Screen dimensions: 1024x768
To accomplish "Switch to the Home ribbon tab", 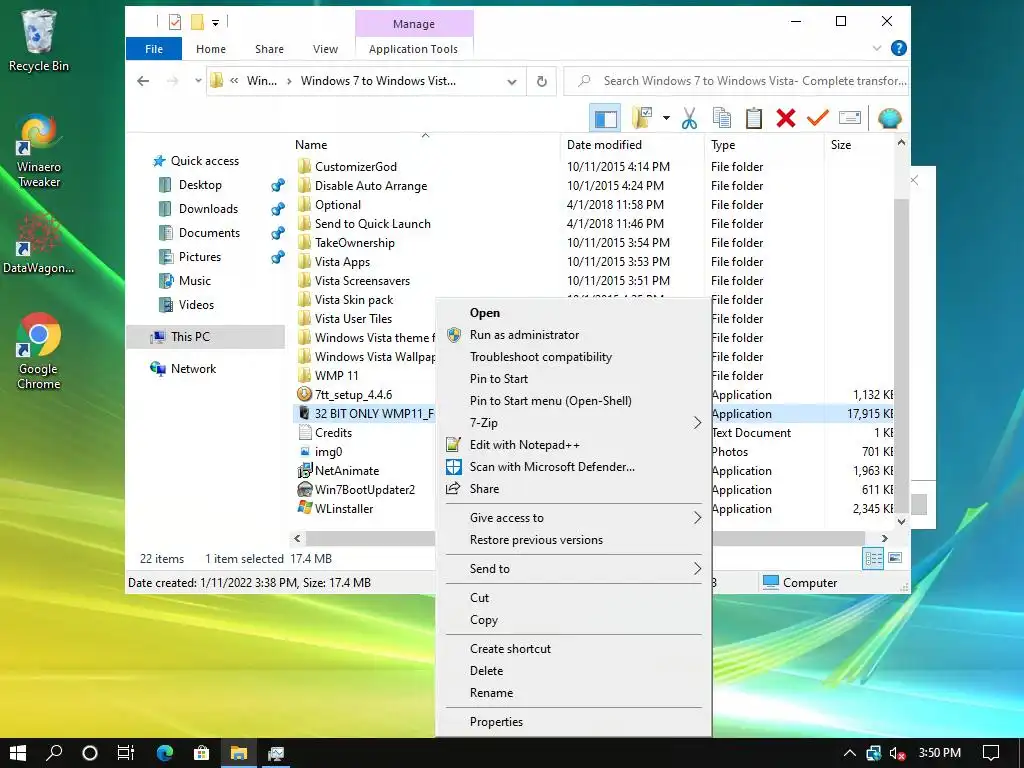I will [x=211, y=49].
